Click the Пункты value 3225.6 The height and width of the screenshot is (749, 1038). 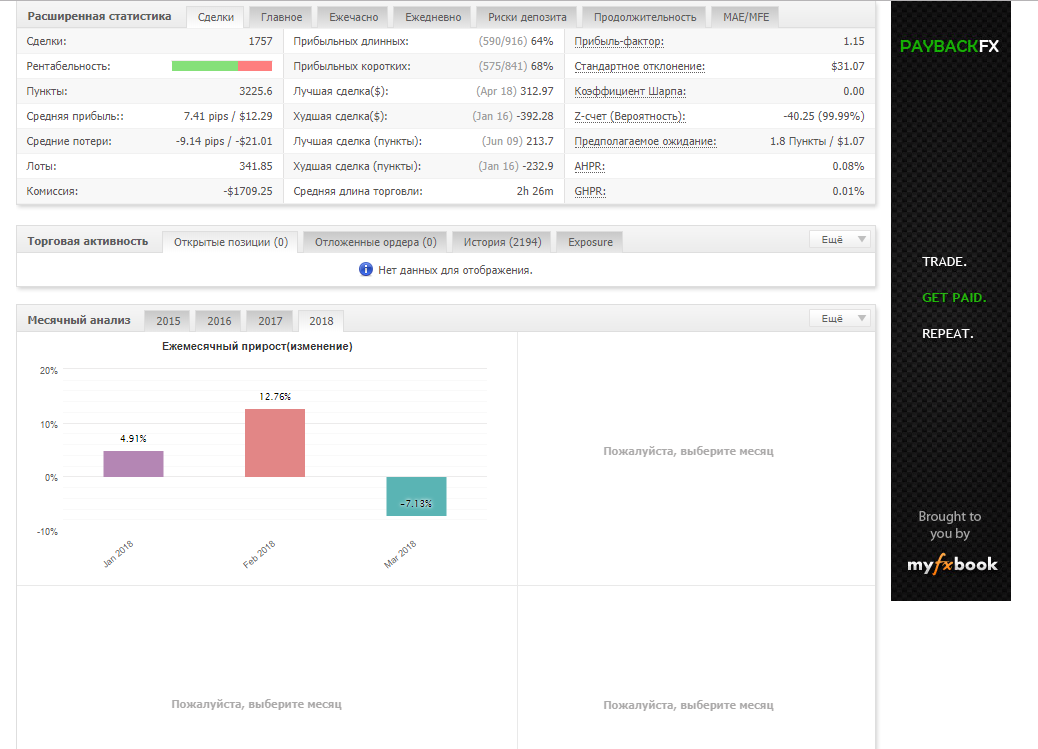[256, 91]
